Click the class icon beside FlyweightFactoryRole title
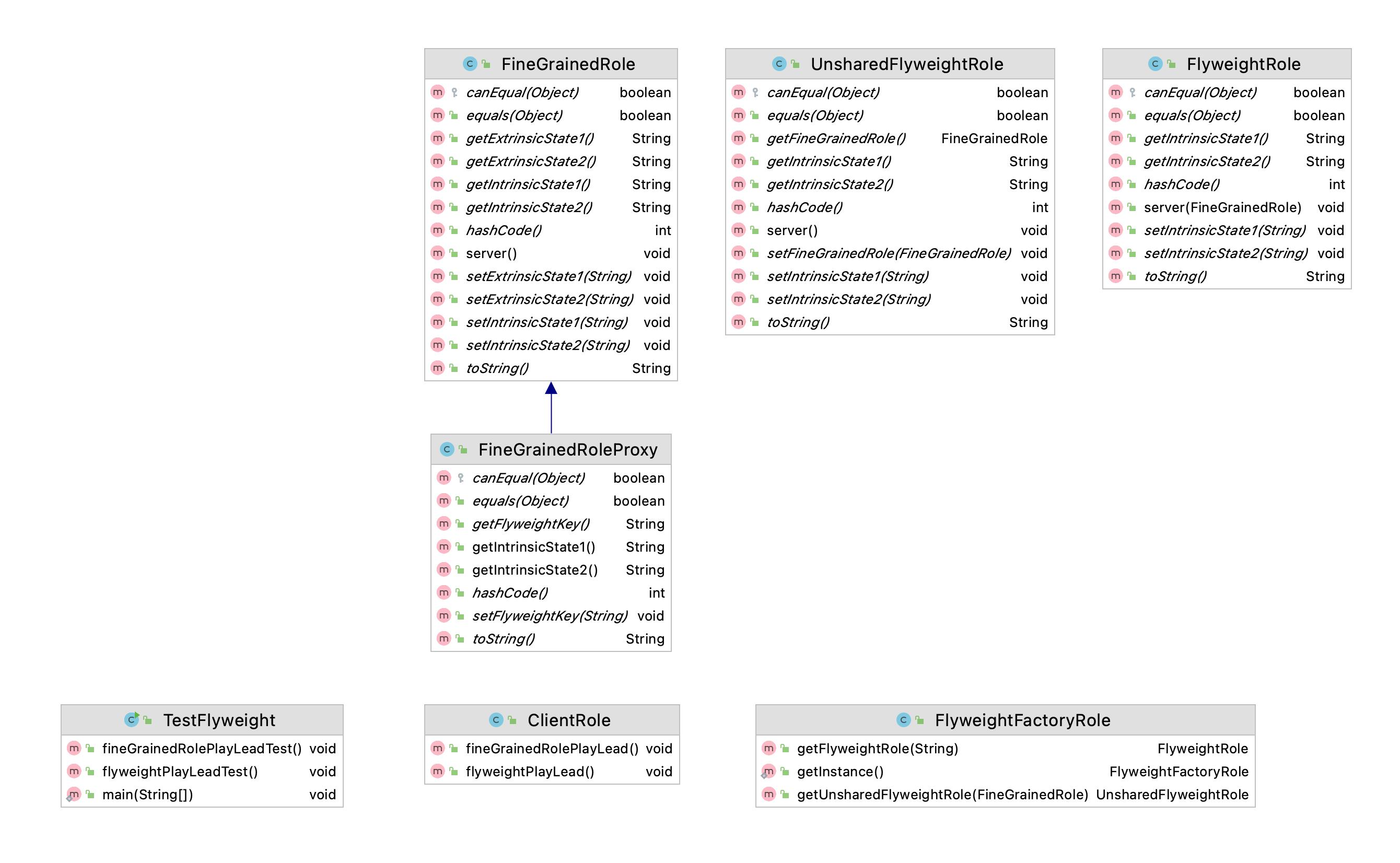 pos(903,720)
